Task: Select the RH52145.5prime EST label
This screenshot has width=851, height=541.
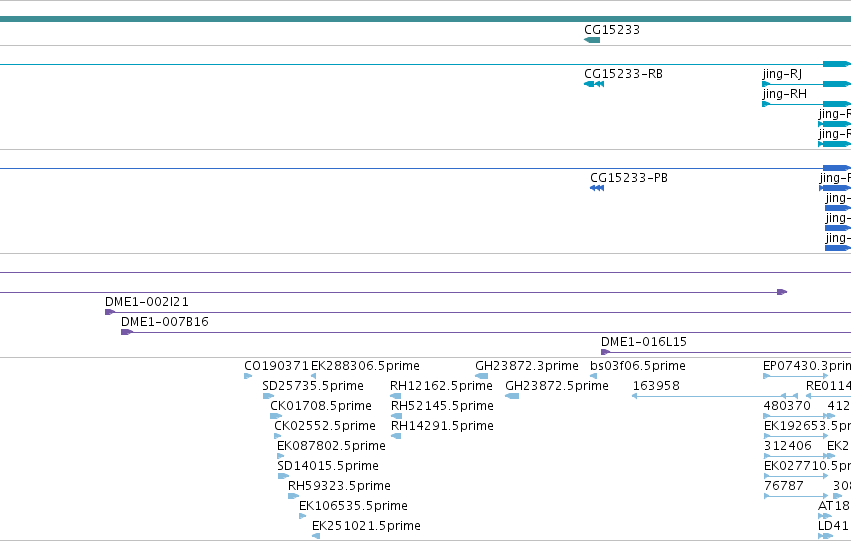Action: (x=442, y=406)
